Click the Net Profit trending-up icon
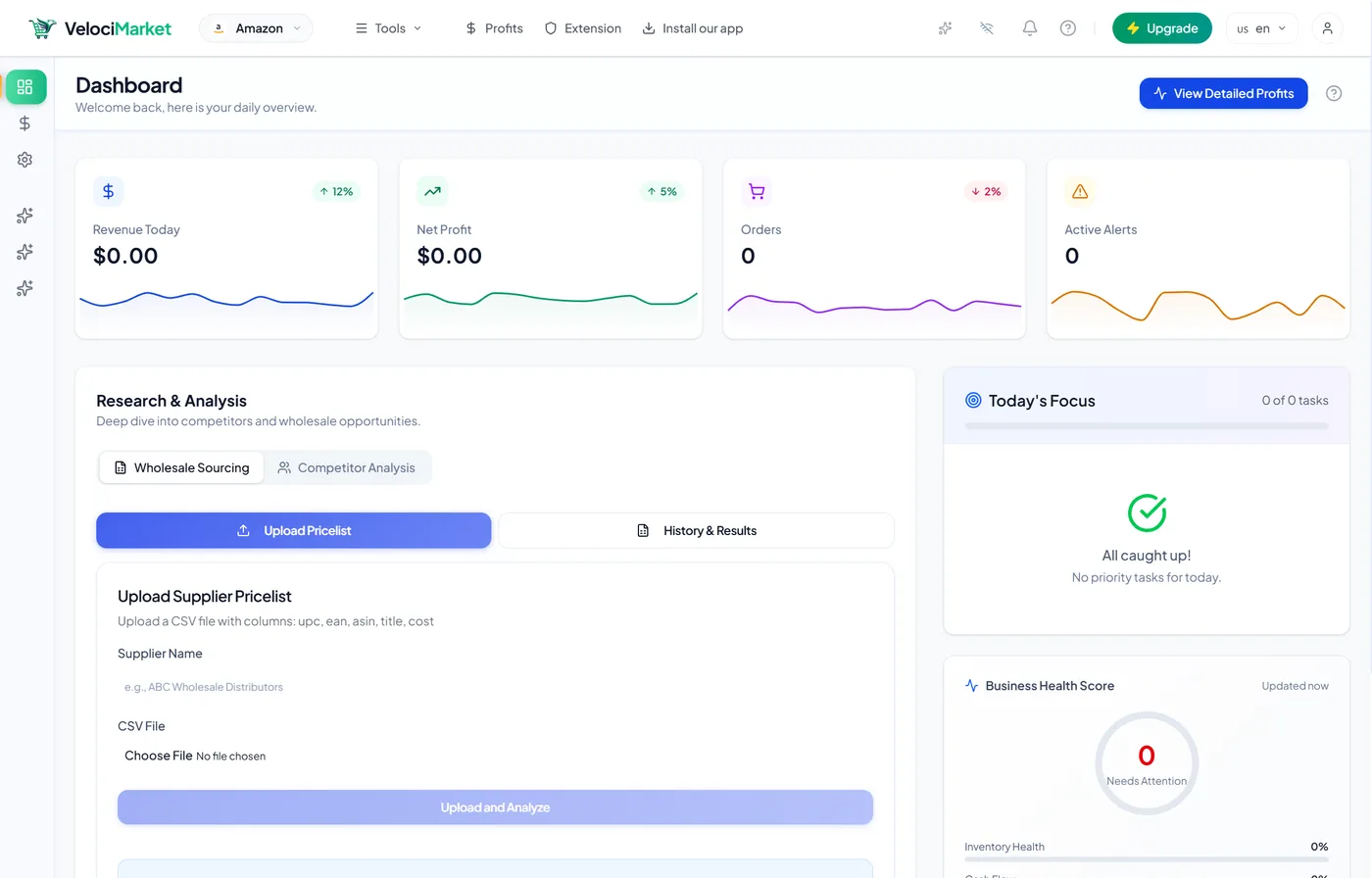Screen dimensions: 1372x878 [432, 191]
